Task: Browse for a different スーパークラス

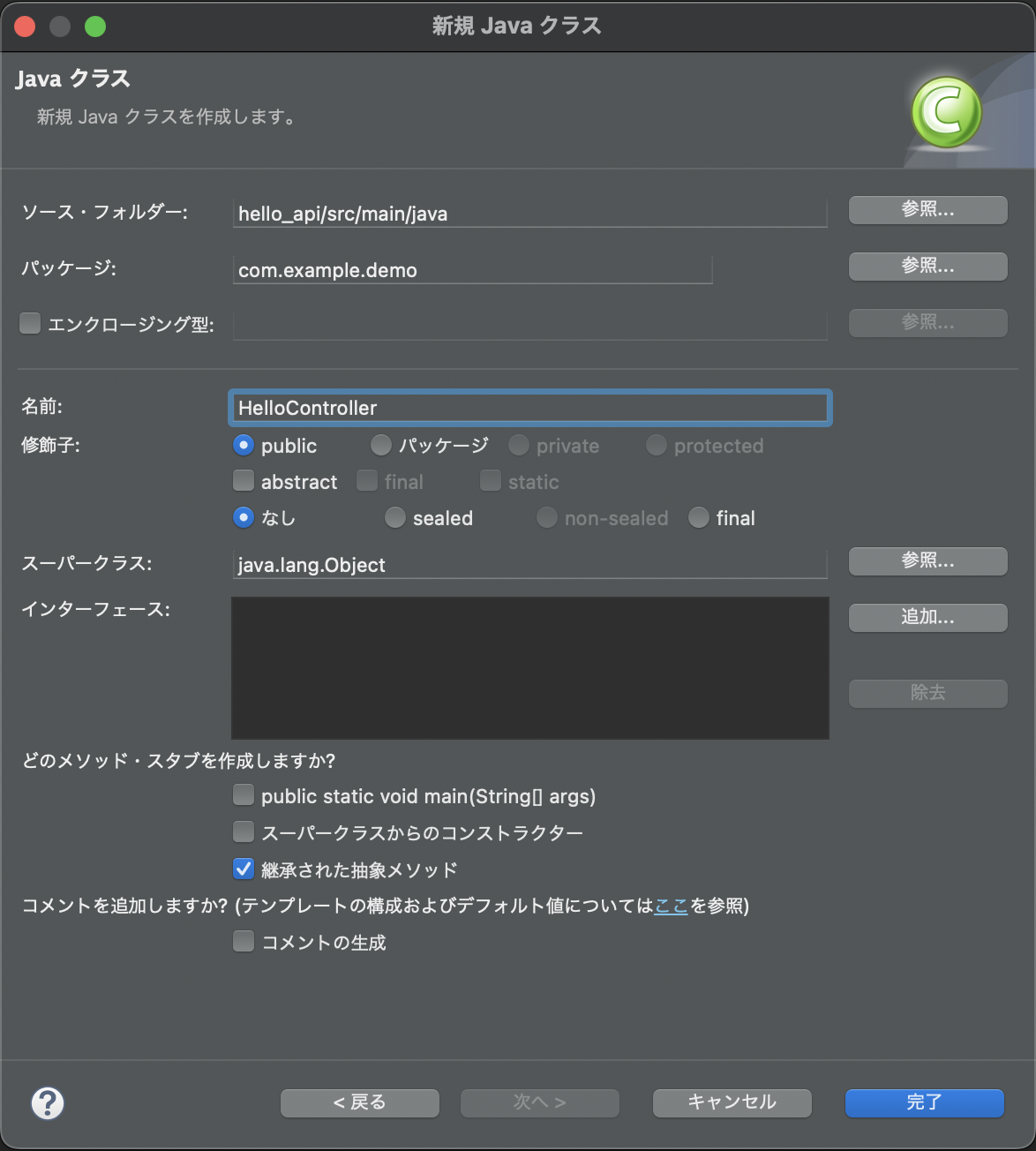Action: [927, 561]
